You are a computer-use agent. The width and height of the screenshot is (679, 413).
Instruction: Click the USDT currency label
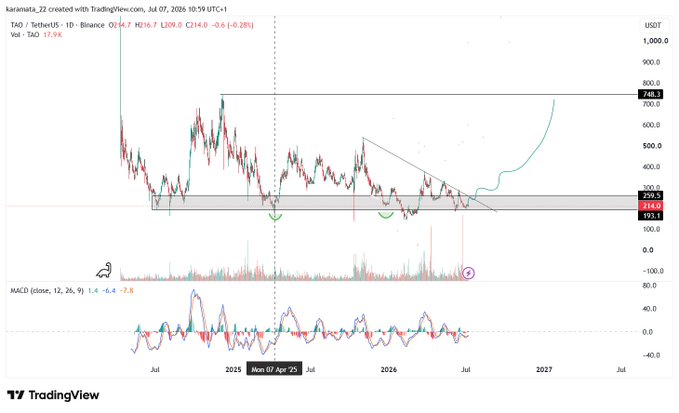[x=653, y=26]
